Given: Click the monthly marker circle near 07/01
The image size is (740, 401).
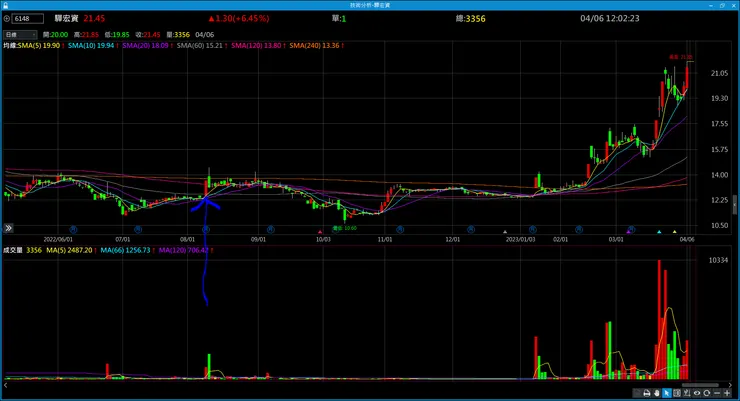Looking at the screenshot, I should point(138,229).
